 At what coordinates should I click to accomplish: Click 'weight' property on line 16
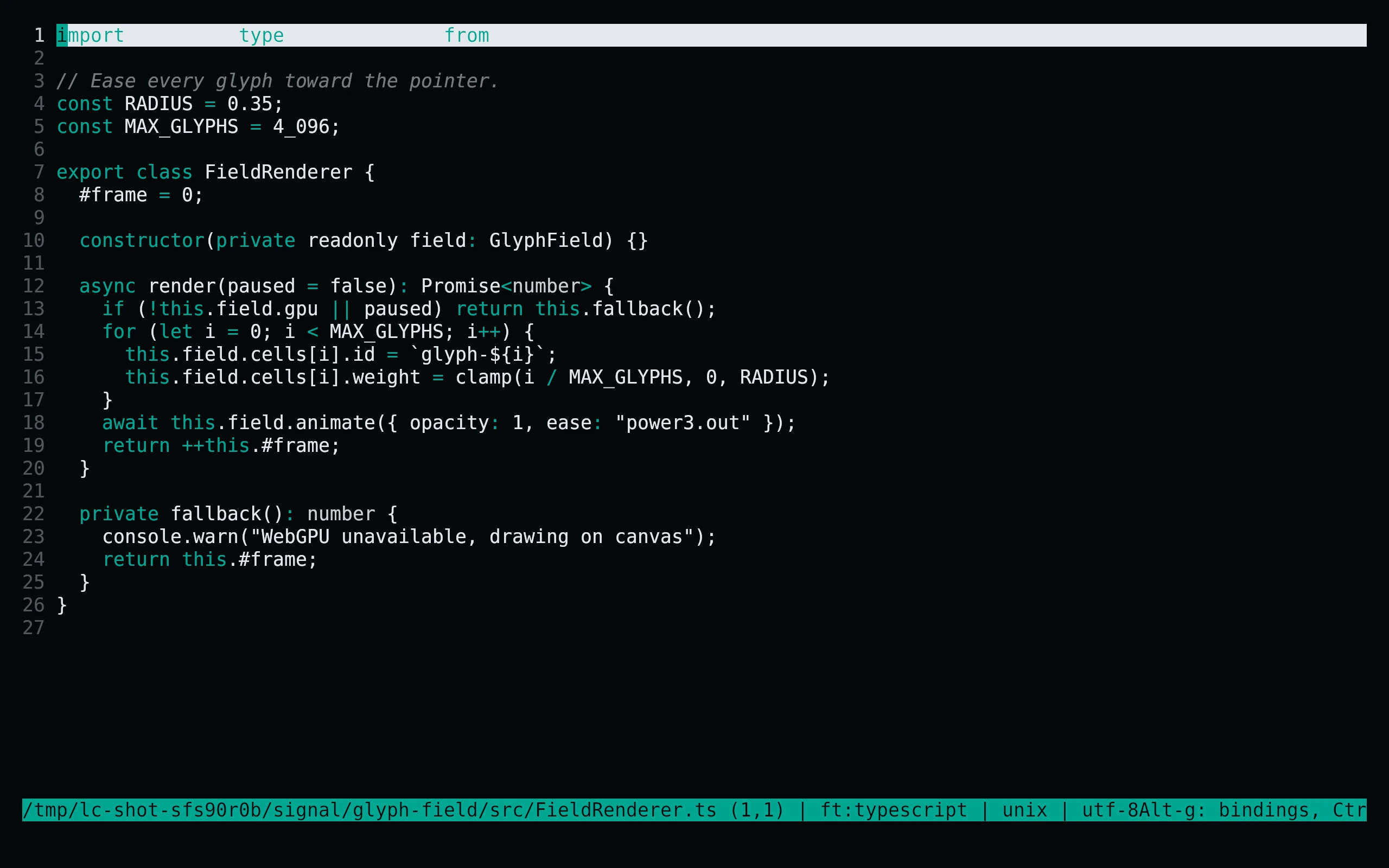(386, 377)
